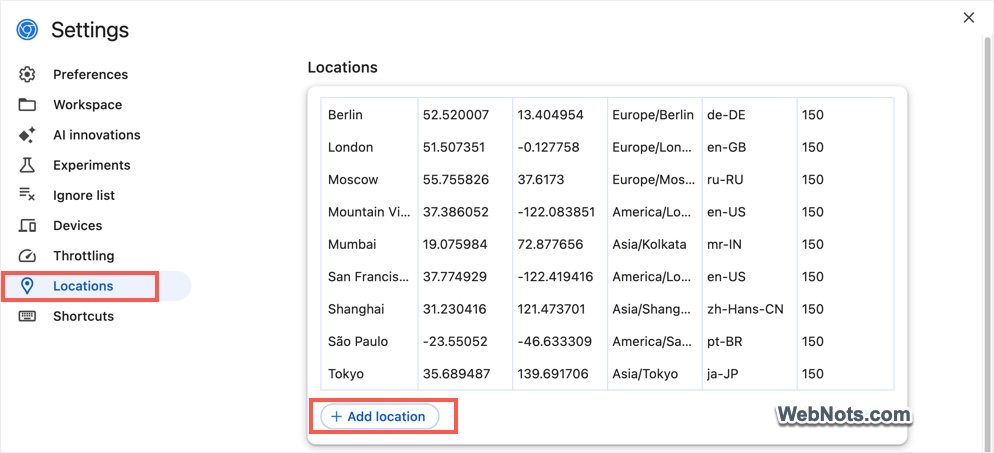Image resolution: width=994 pixels, height=453 pixels.
Task: Open the Preferences settings tab
Action: coord(90,74)
